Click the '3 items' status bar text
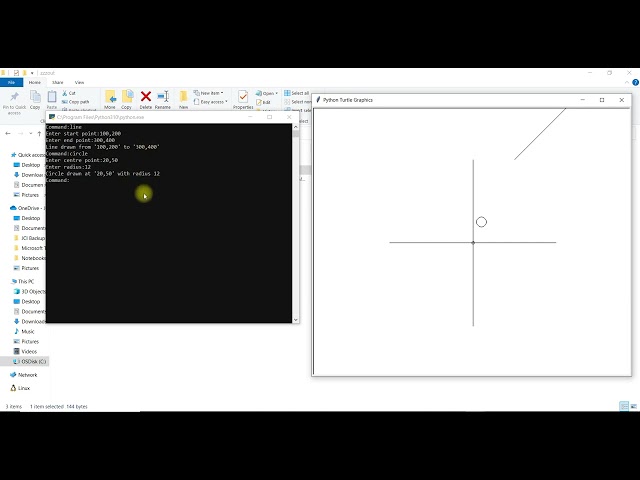 (x=13, y=407)
